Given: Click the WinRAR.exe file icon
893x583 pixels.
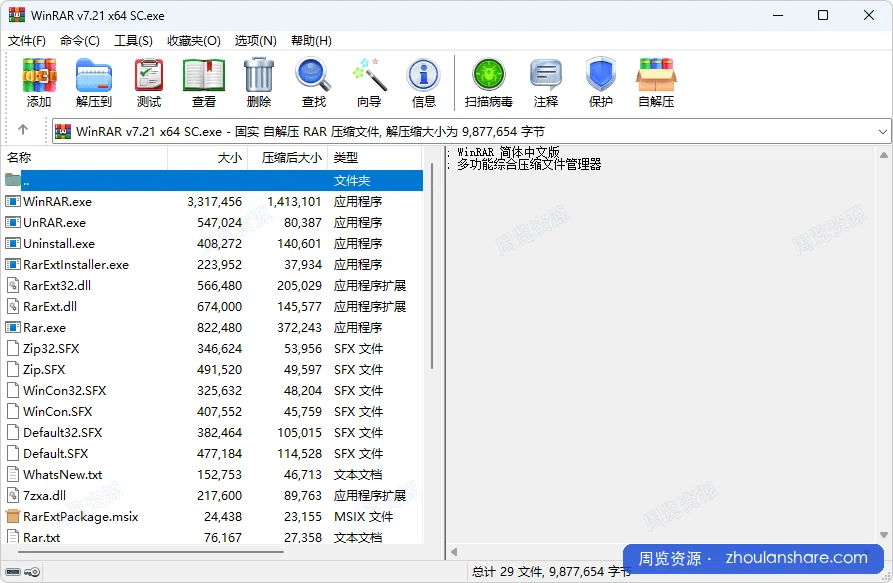Looking at the screenshot, I should pyautogui.click(x=13, y=202).
